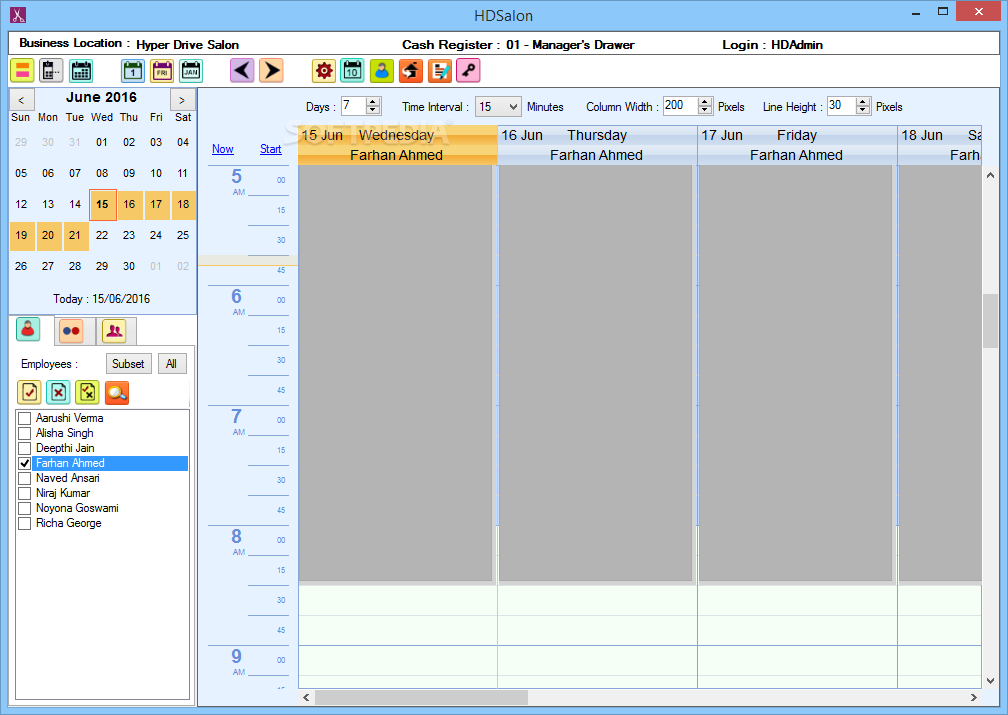Switch to the FRI week view icon

click(x=162, y=71)
